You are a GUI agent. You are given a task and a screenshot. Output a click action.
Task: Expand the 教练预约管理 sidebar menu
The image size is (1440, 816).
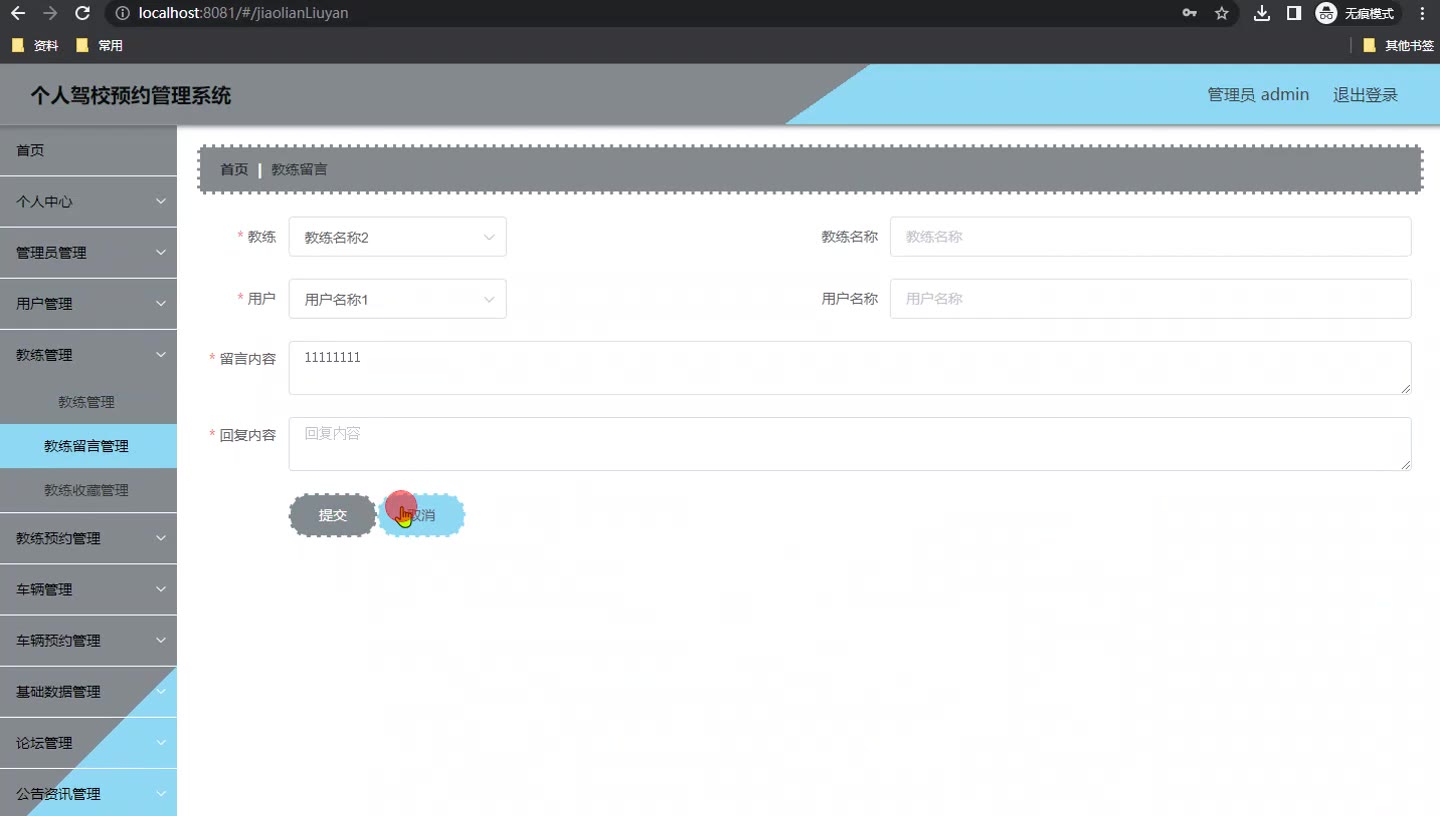tap(88, 539)
